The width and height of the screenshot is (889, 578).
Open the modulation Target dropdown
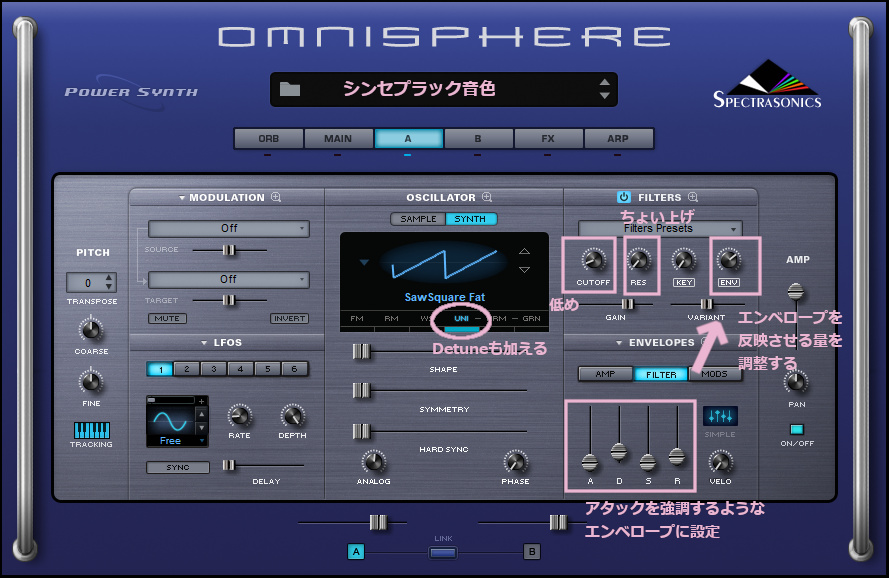tap(229, 280)
